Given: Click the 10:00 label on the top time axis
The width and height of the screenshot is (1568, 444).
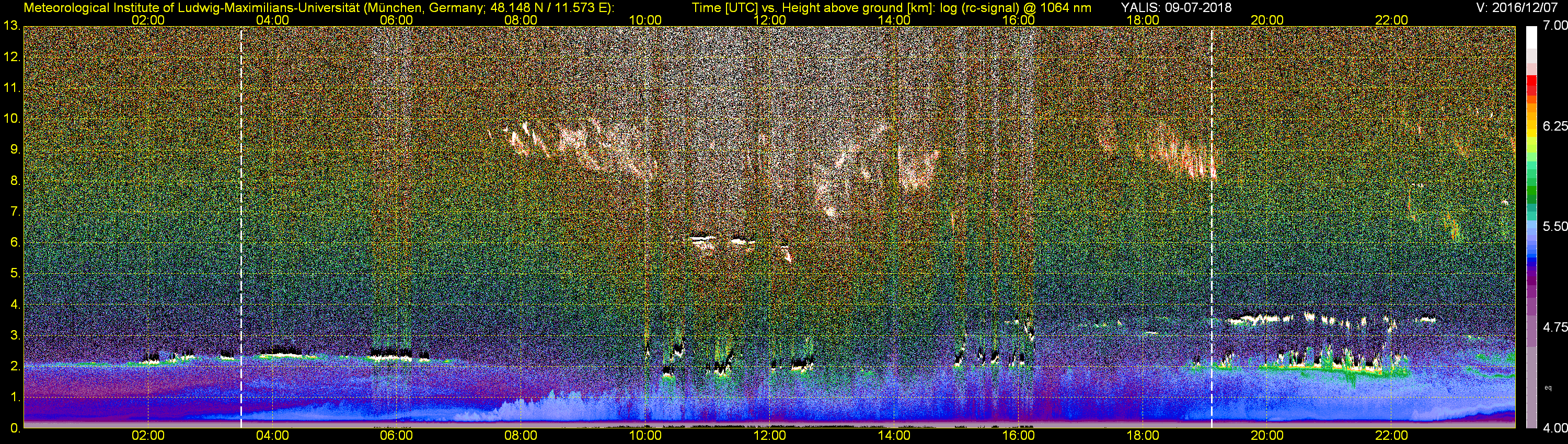Looking at the screenshot, I should tap(645, 20).
